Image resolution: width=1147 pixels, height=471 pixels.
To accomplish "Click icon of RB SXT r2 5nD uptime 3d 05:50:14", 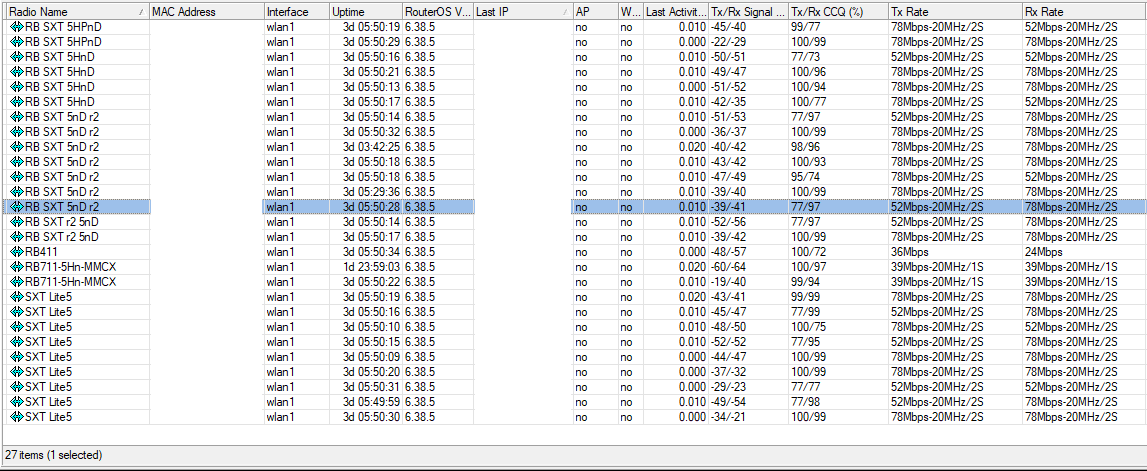I will 18,222.
